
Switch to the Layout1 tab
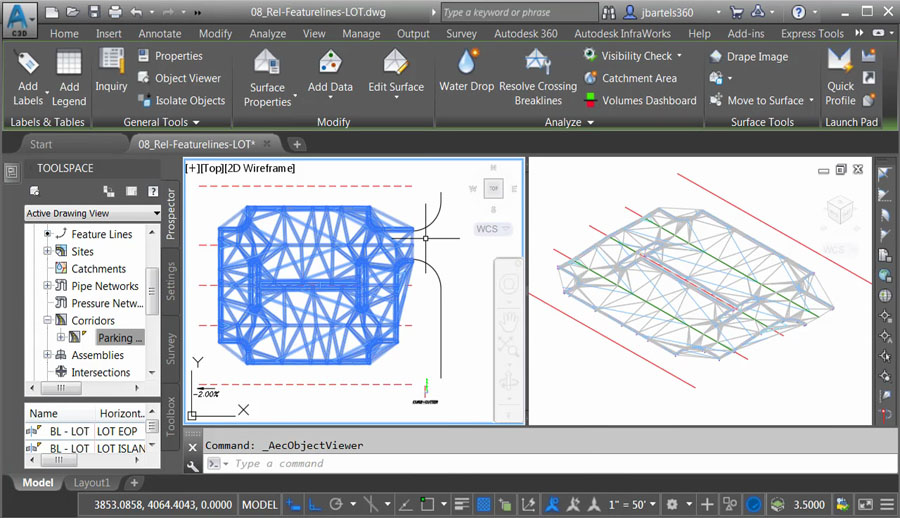click(x=91, y=483)
